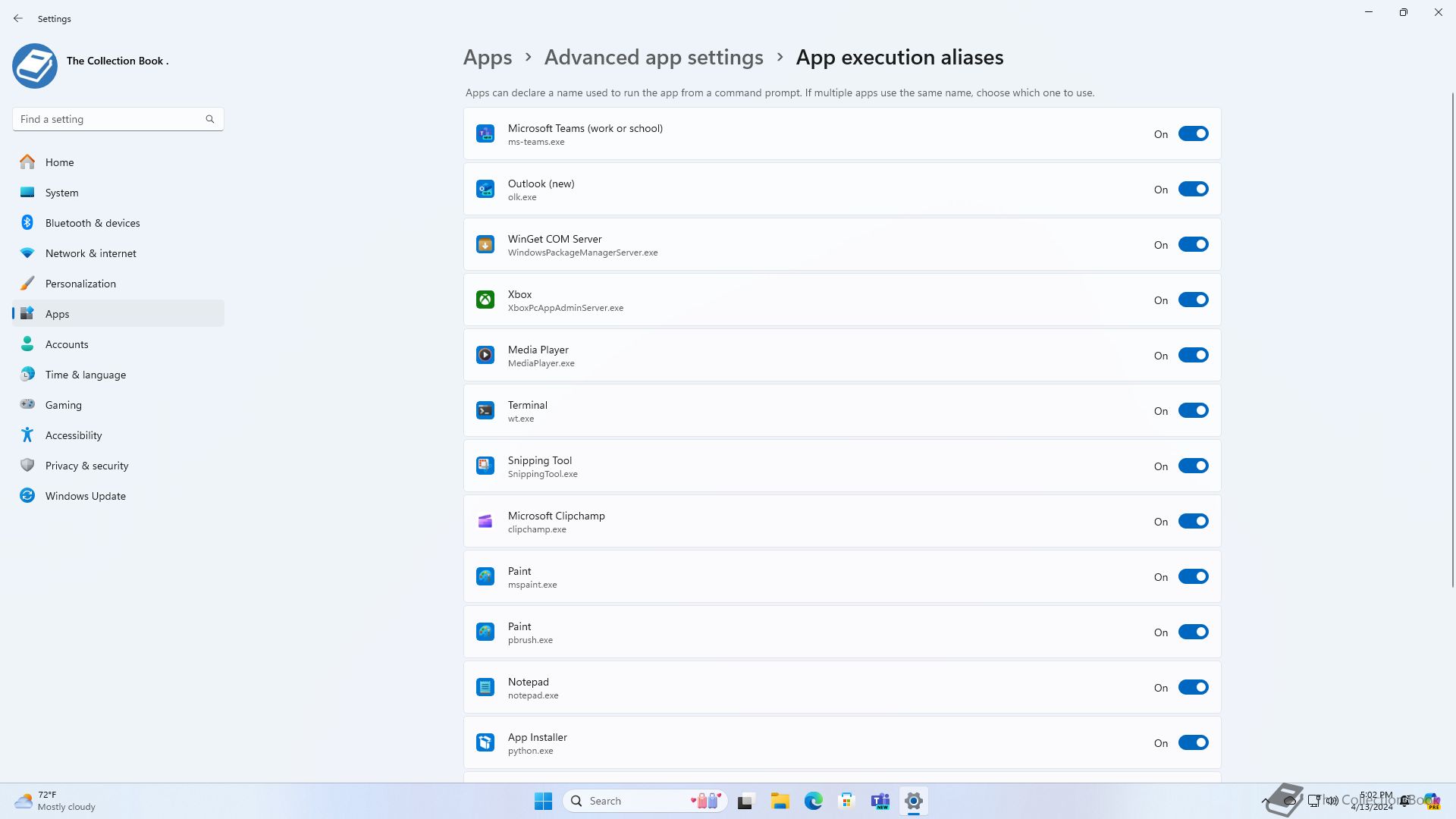Open Microsoft Store from the taskbar
This screenshot has width=1456, height=819.
click(x=847, y=801)
